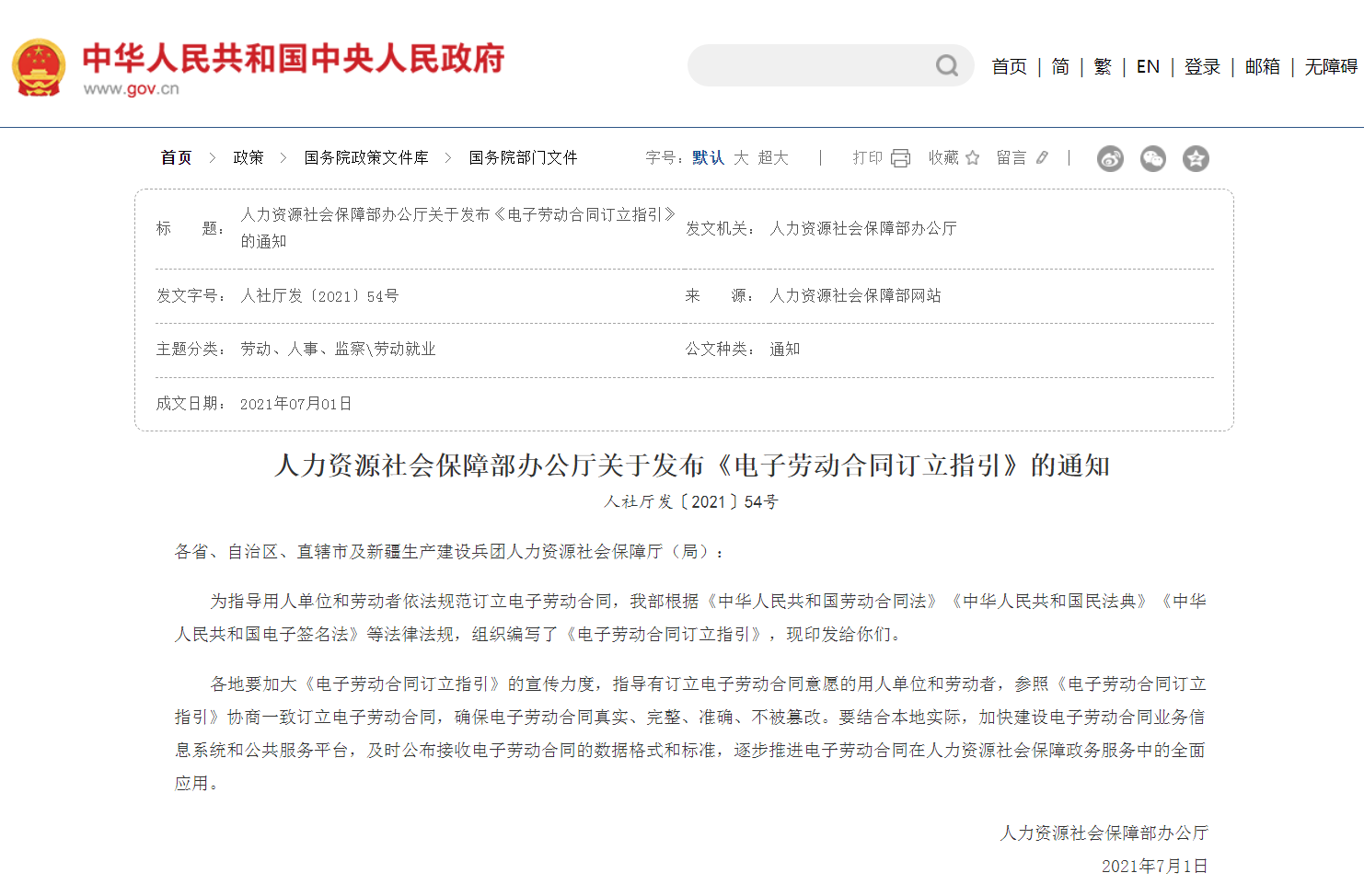Switch site language to EN
The image size is (1364, 896).
[x=1148, y=65]
